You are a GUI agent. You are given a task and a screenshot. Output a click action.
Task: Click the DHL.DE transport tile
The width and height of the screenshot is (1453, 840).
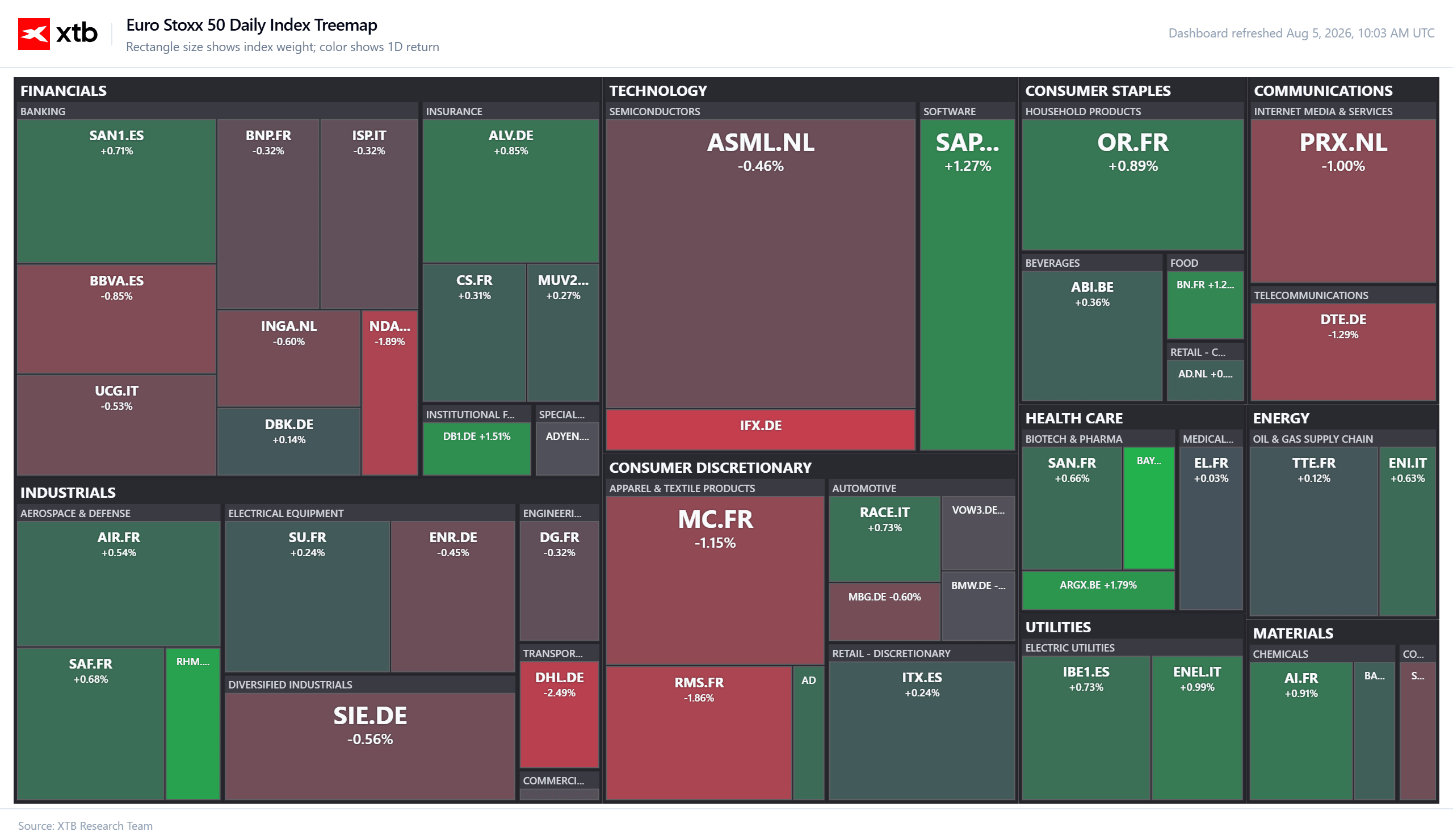tap(559, 714)
